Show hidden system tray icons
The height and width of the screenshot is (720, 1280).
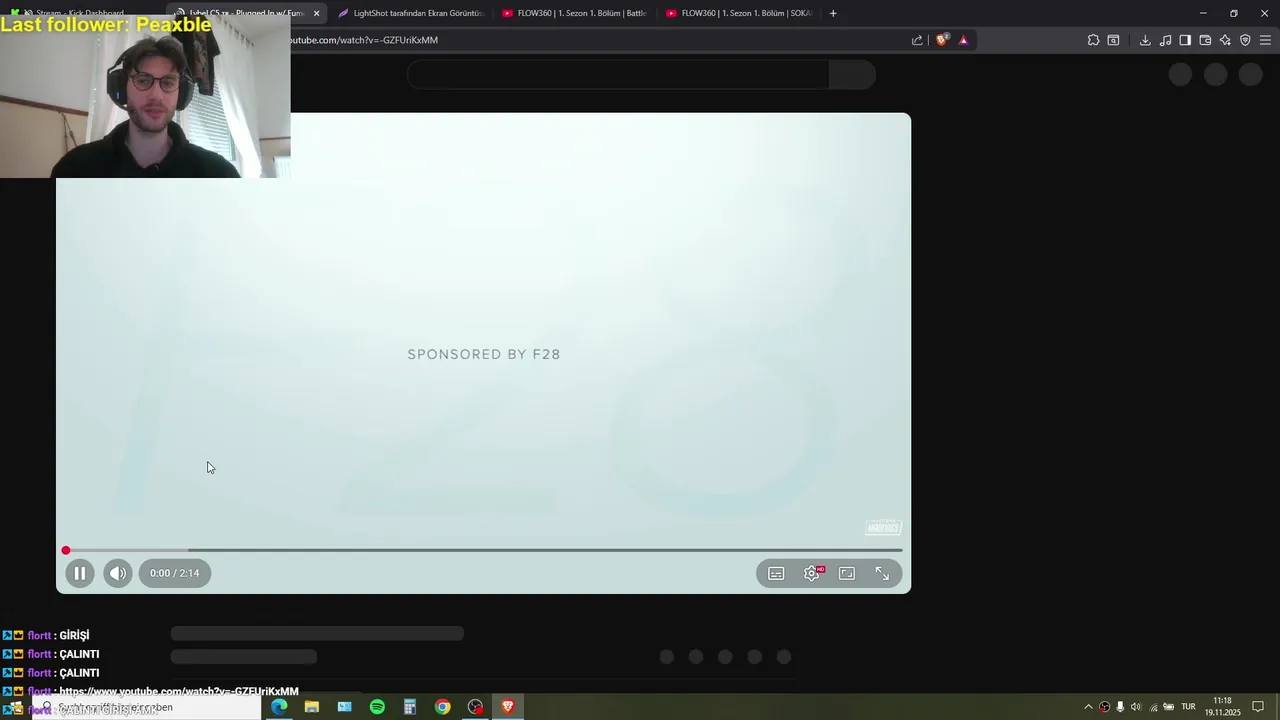pos(1088,707)
